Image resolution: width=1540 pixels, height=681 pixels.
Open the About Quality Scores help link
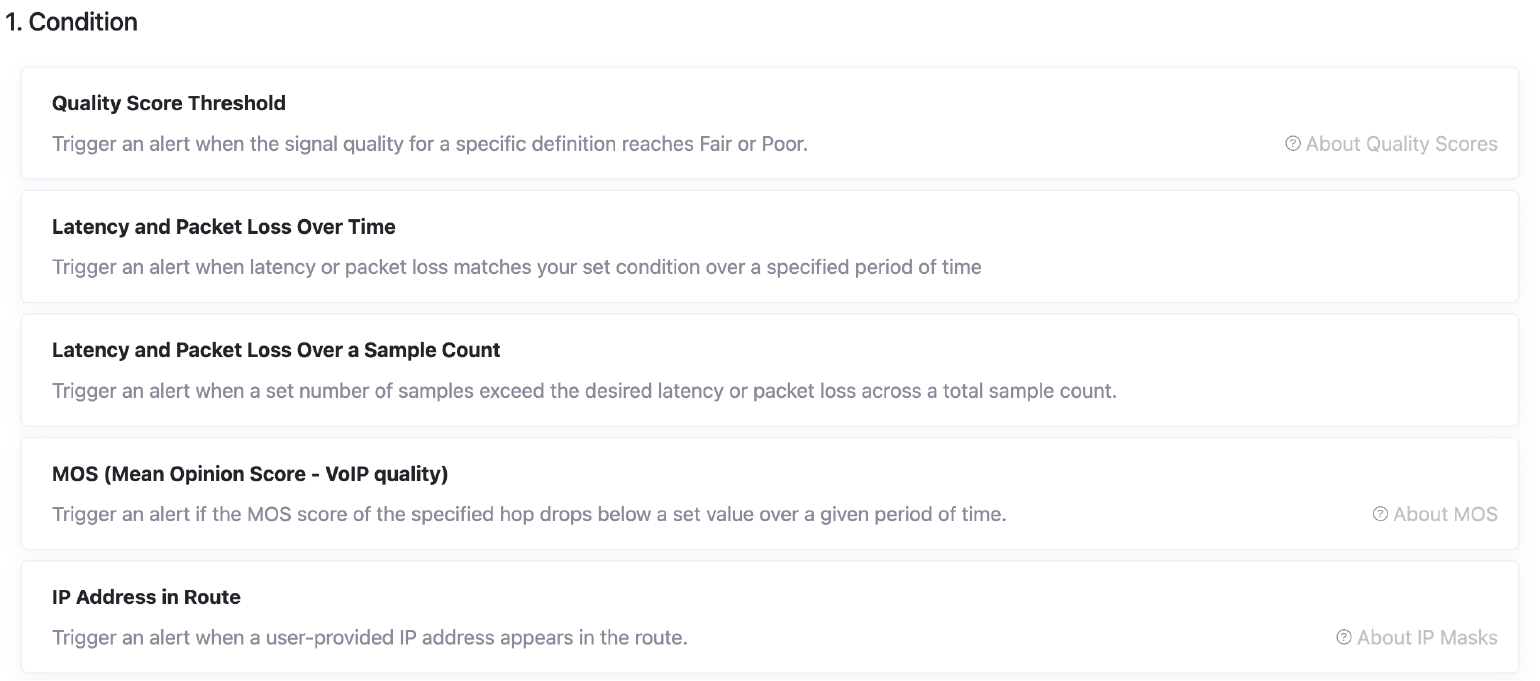pos(1403,144)
